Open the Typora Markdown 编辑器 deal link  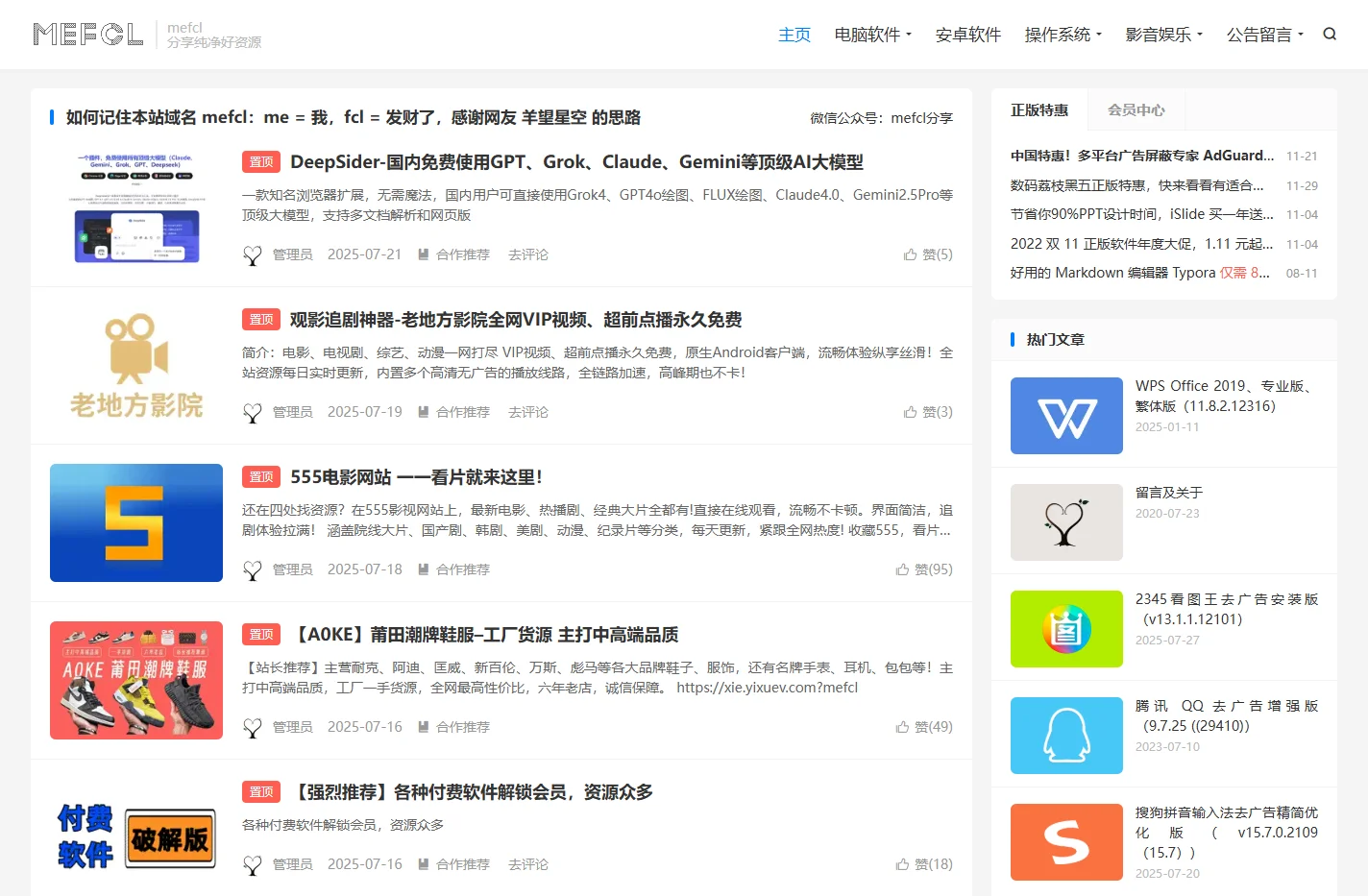[x=1140, y=273]
